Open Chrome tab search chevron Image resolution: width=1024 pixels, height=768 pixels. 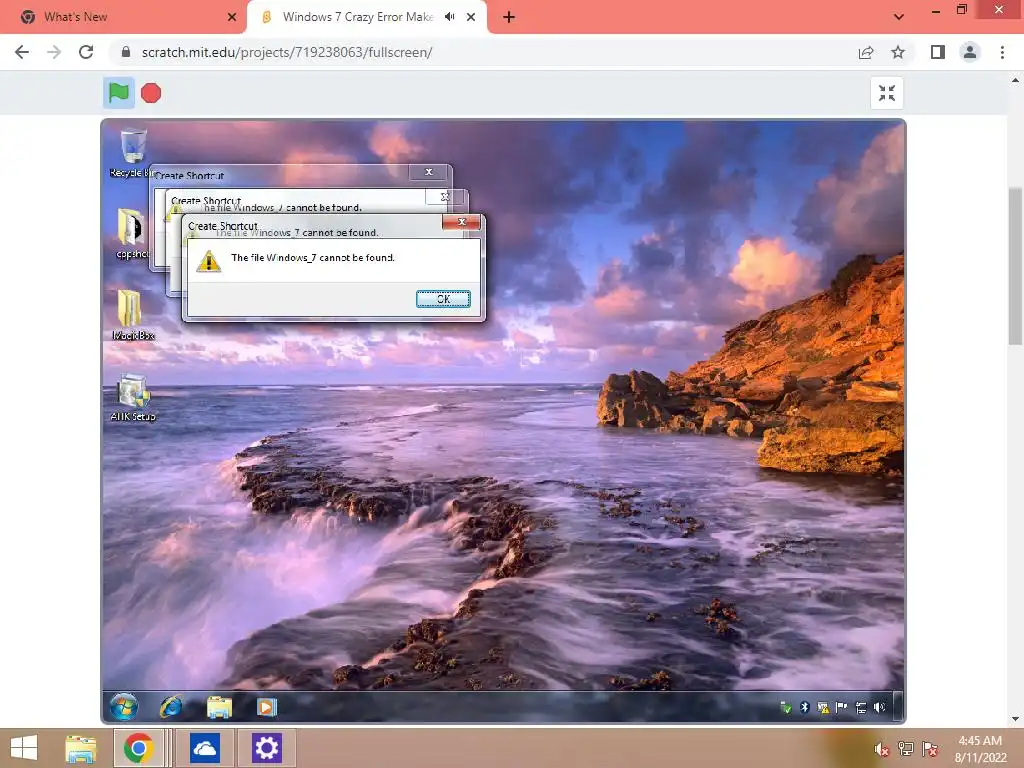(x=899, y=17)
